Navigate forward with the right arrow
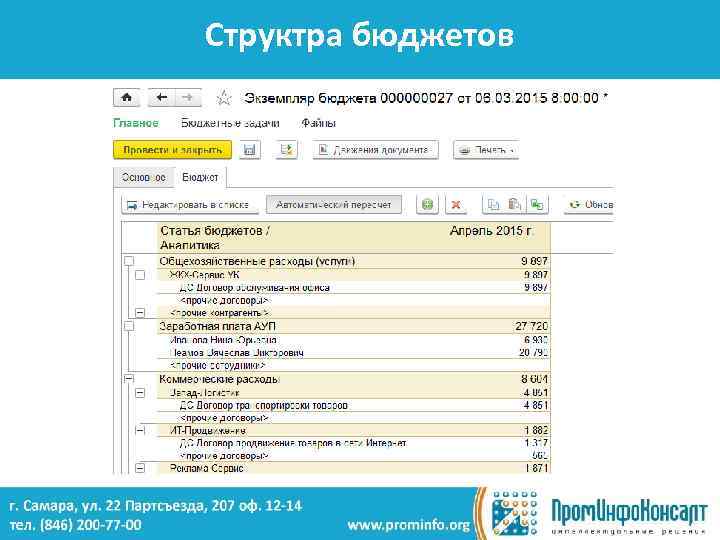Screen dimensions: 720x540 pyautogui.click(x=188, y=97)
